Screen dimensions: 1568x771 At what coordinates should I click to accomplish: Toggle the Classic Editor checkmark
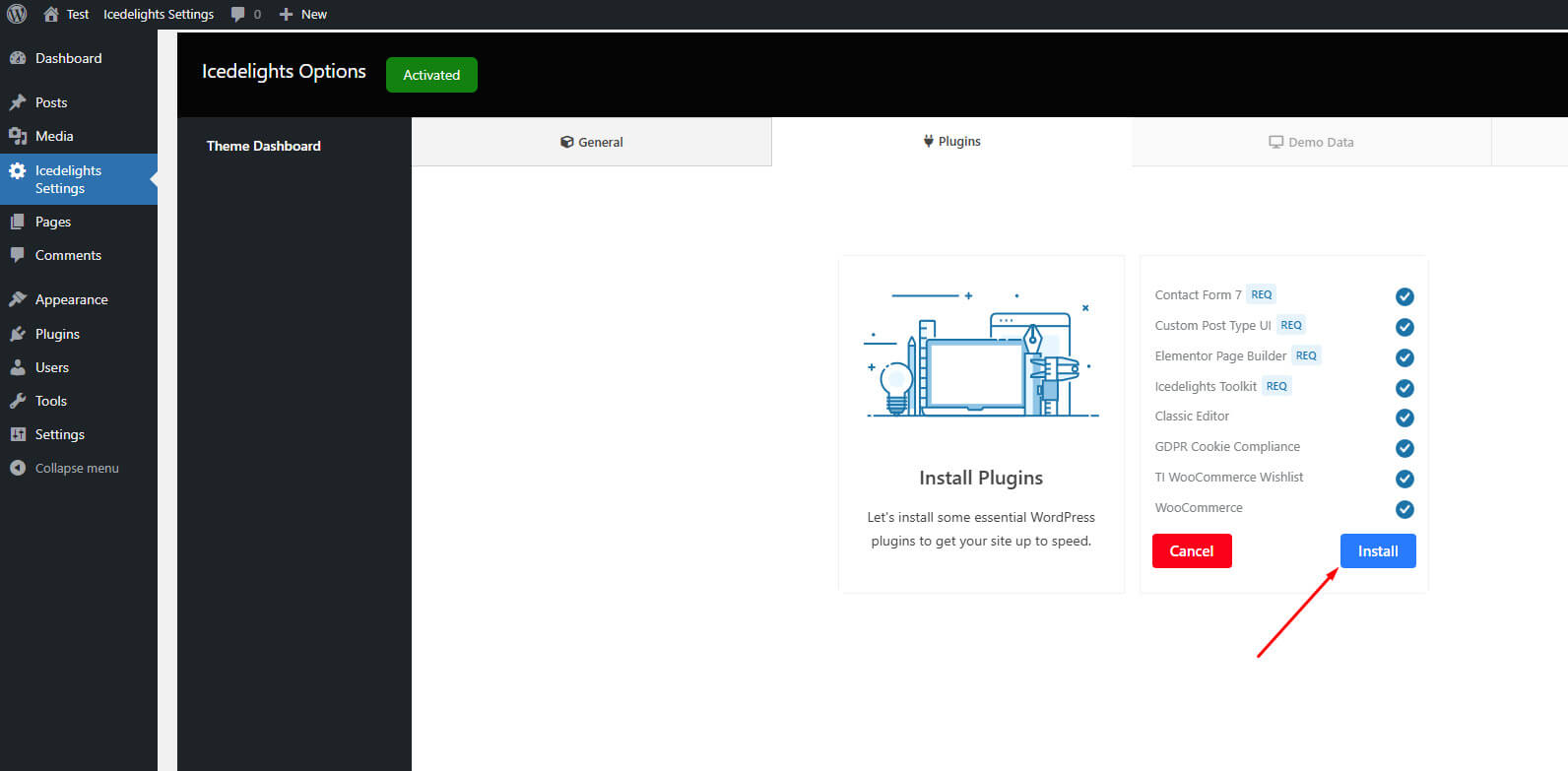tap(1405, 418)
